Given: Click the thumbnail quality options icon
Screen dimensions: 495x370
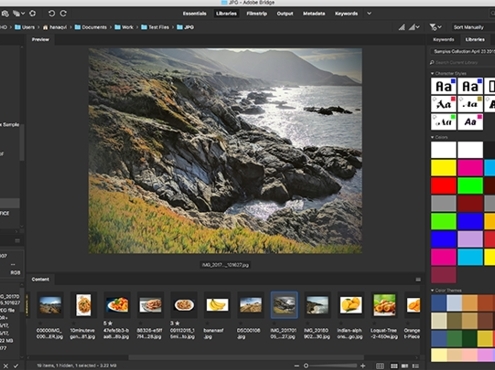Looking at the screenshot, I should (x=414, y=27).
